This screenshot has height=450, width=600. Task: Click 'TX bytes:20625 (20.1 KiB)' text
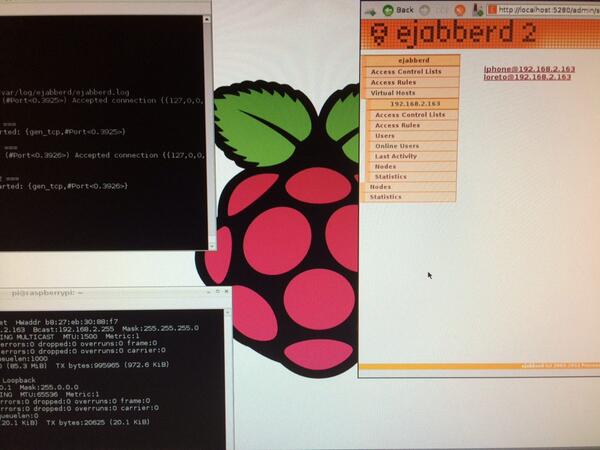pyautogui.click(x=98, y=423)
